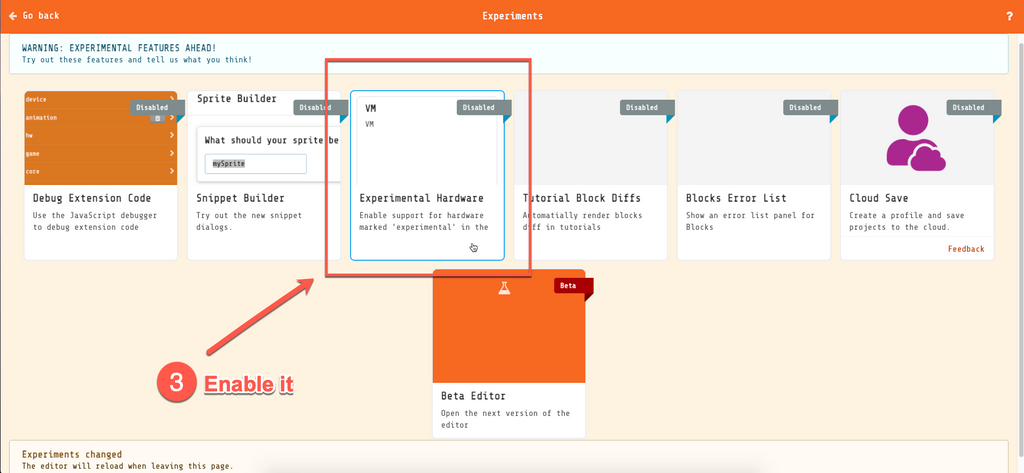Click the mySprite name input field
Image resolution: width=1024 pixels, height=473 pixels.
point(255,163)
